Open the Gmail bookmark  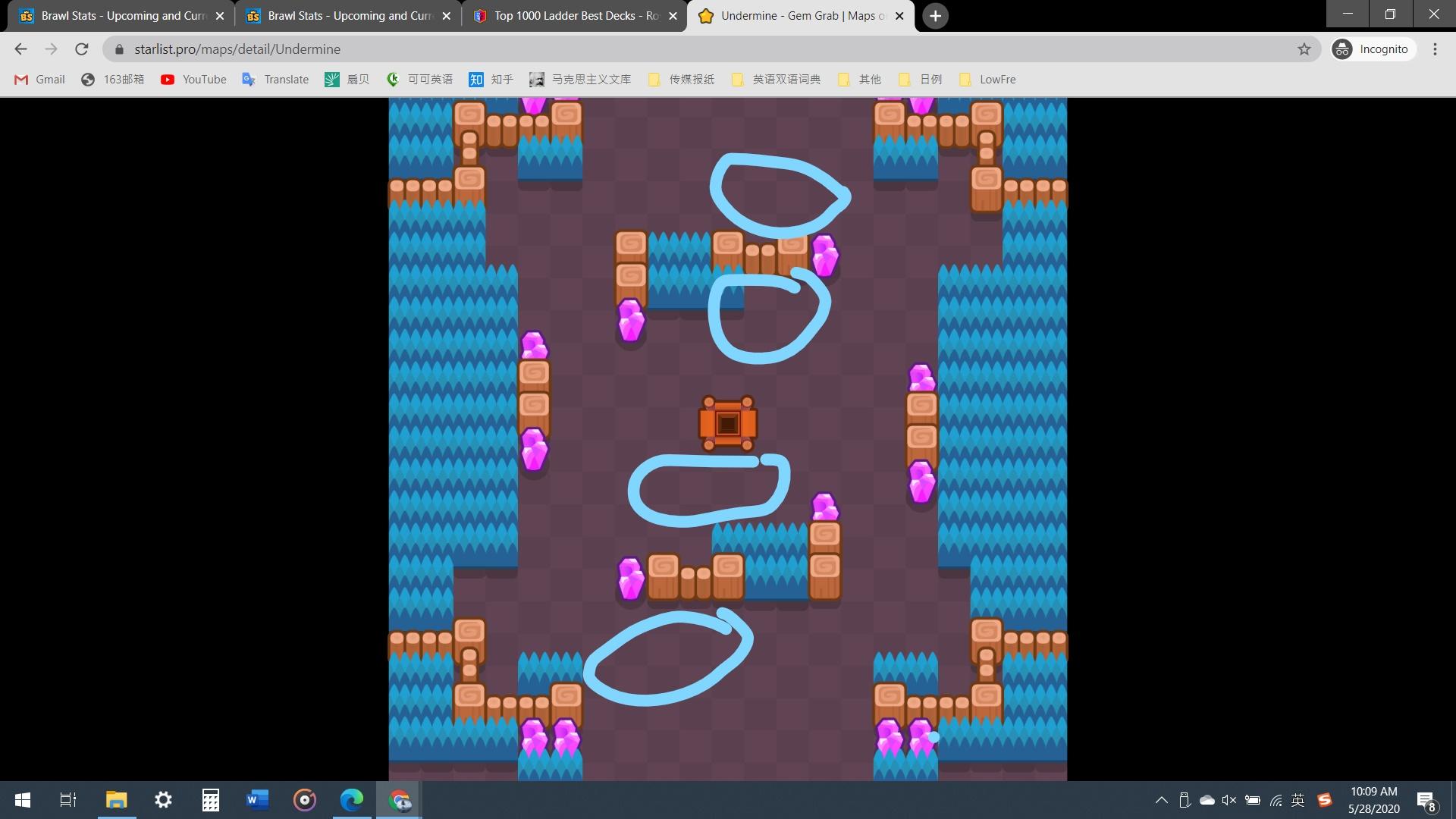(40, 80)
